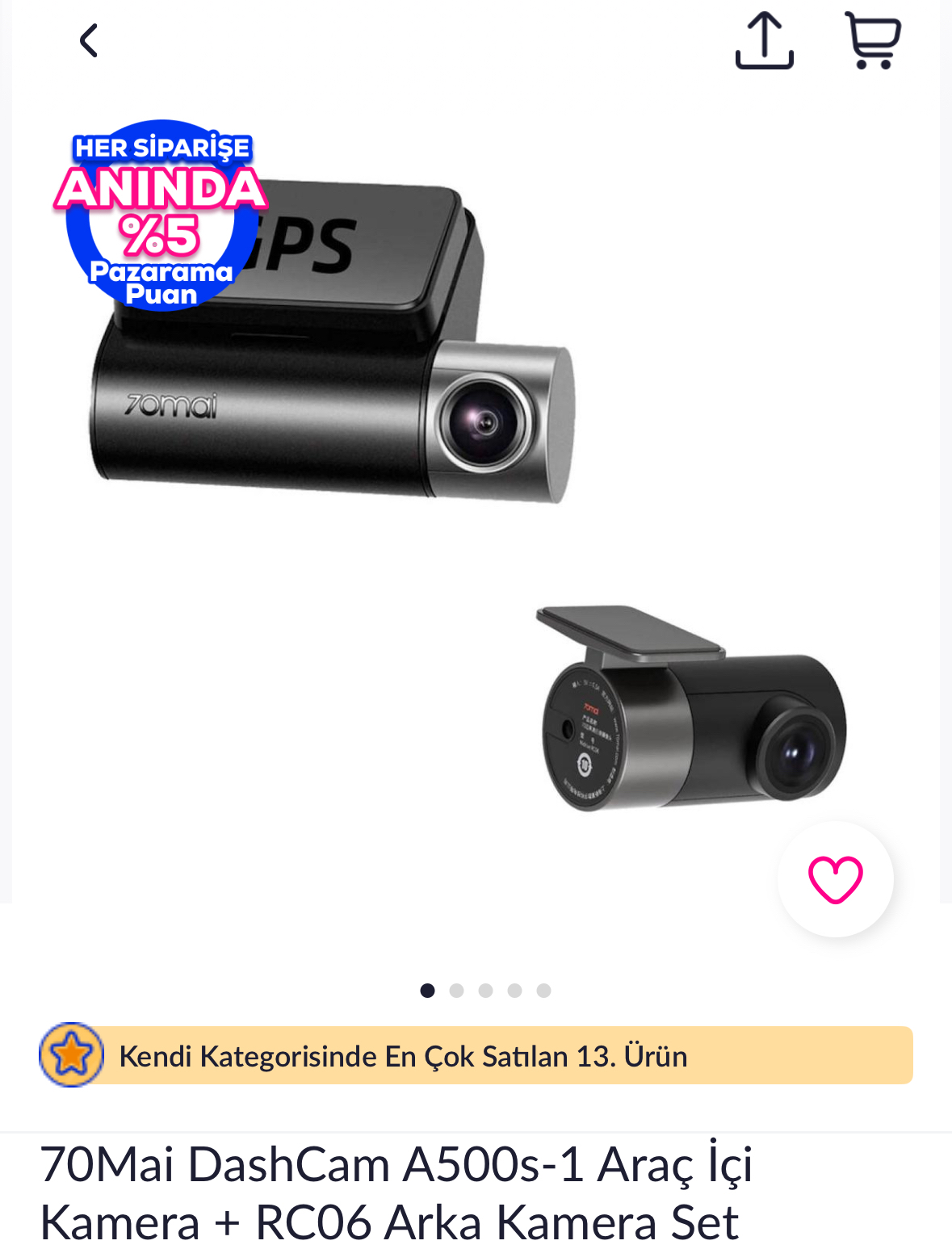Open Kendi Kategorisinde En Çok Satılan banner

(476, 1055)
